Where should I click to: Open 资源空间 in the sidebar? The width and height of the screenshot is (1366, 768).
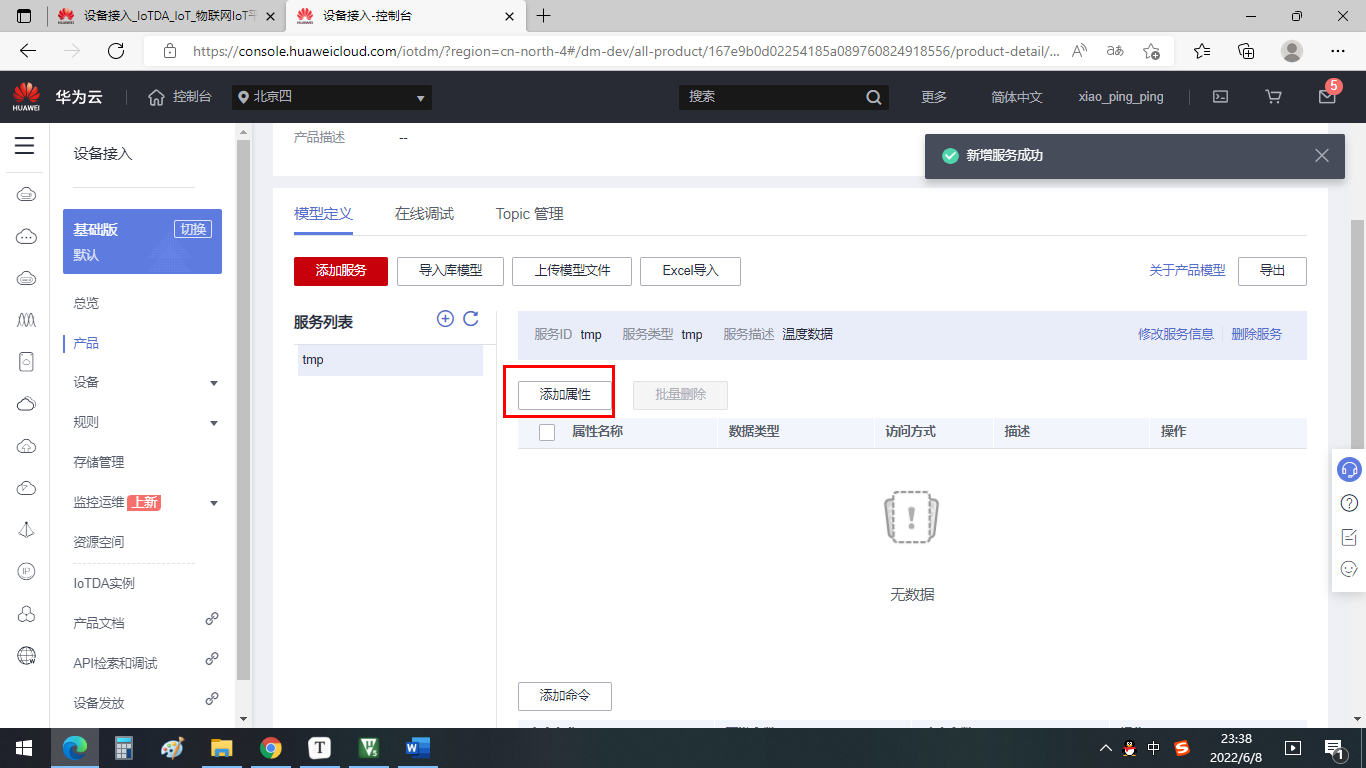click(99, 542)
